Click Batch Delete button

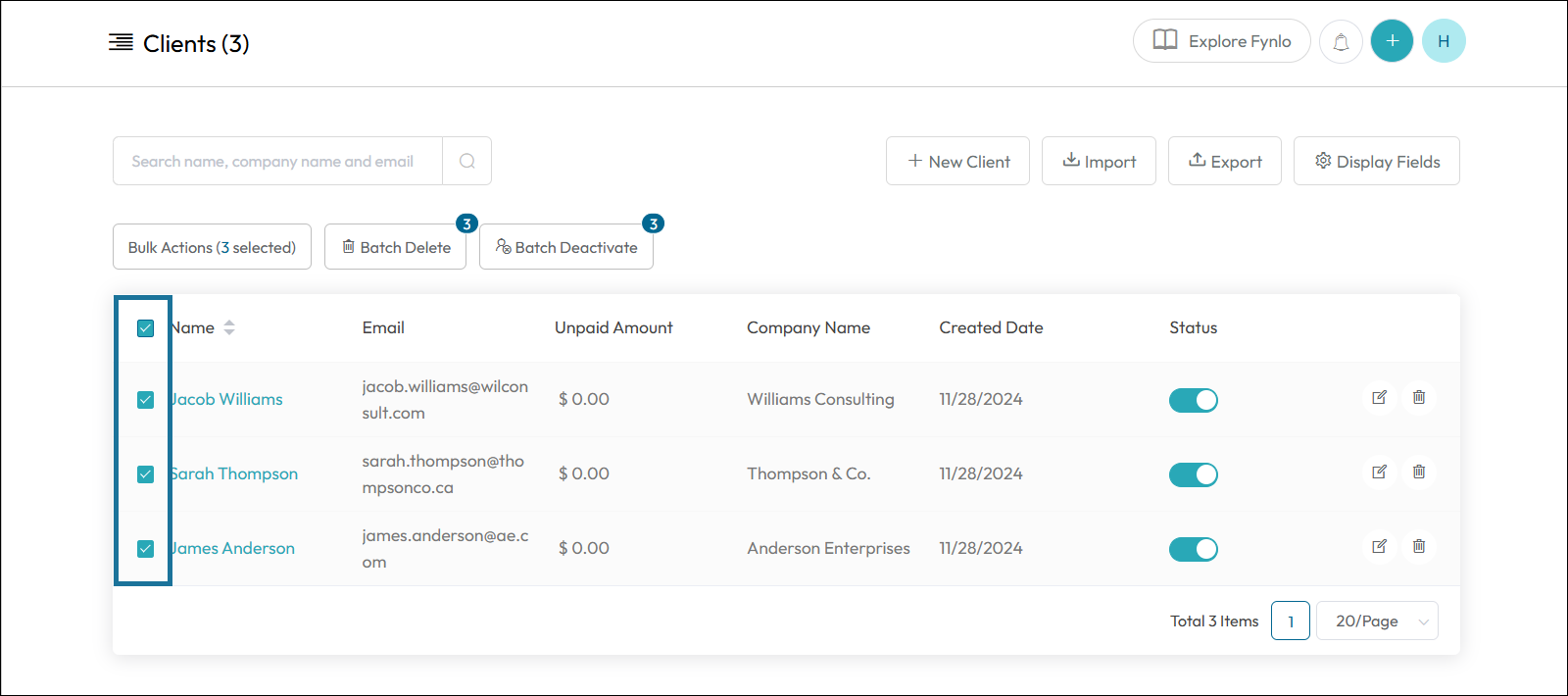(395, 247)
